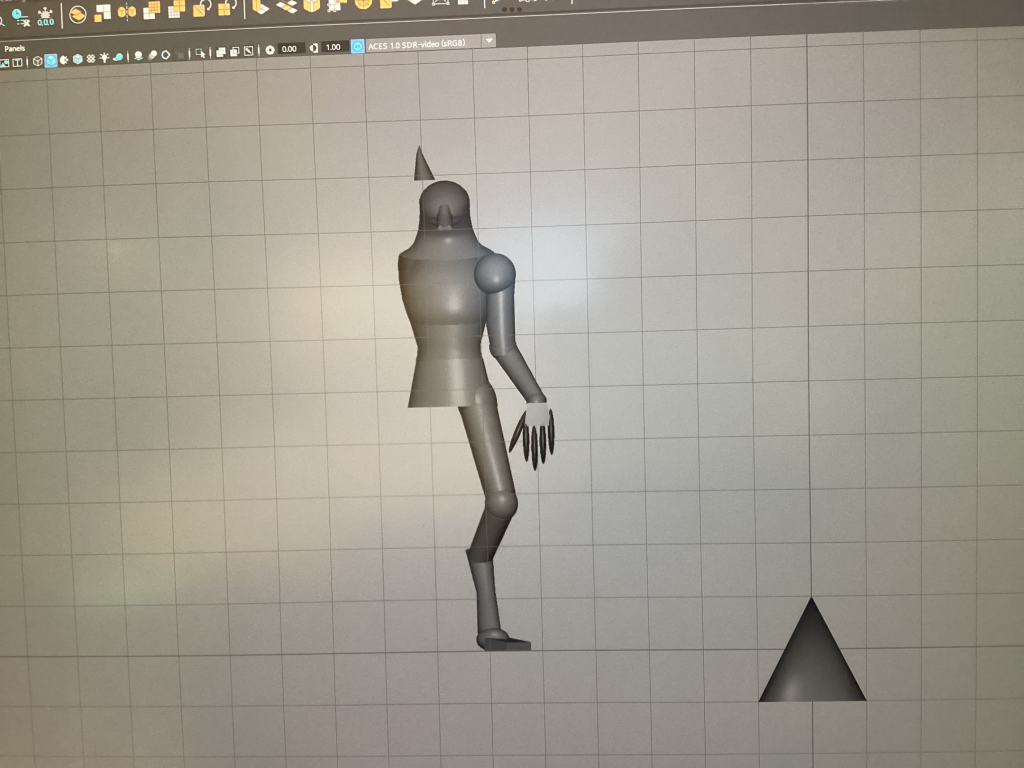Click the three-dot shelf handle

511,10
